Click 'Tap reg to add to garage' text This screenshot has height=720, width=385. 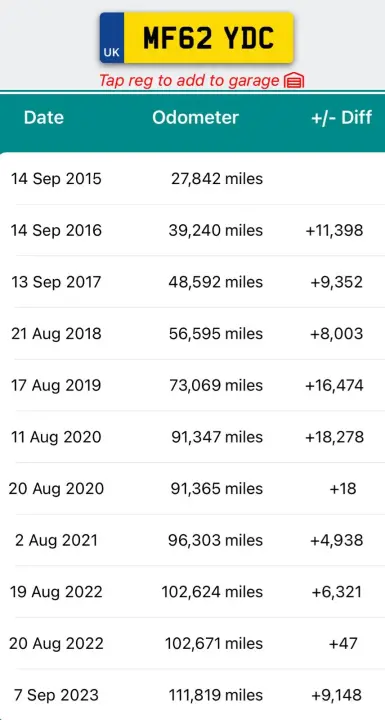point(189,81)
